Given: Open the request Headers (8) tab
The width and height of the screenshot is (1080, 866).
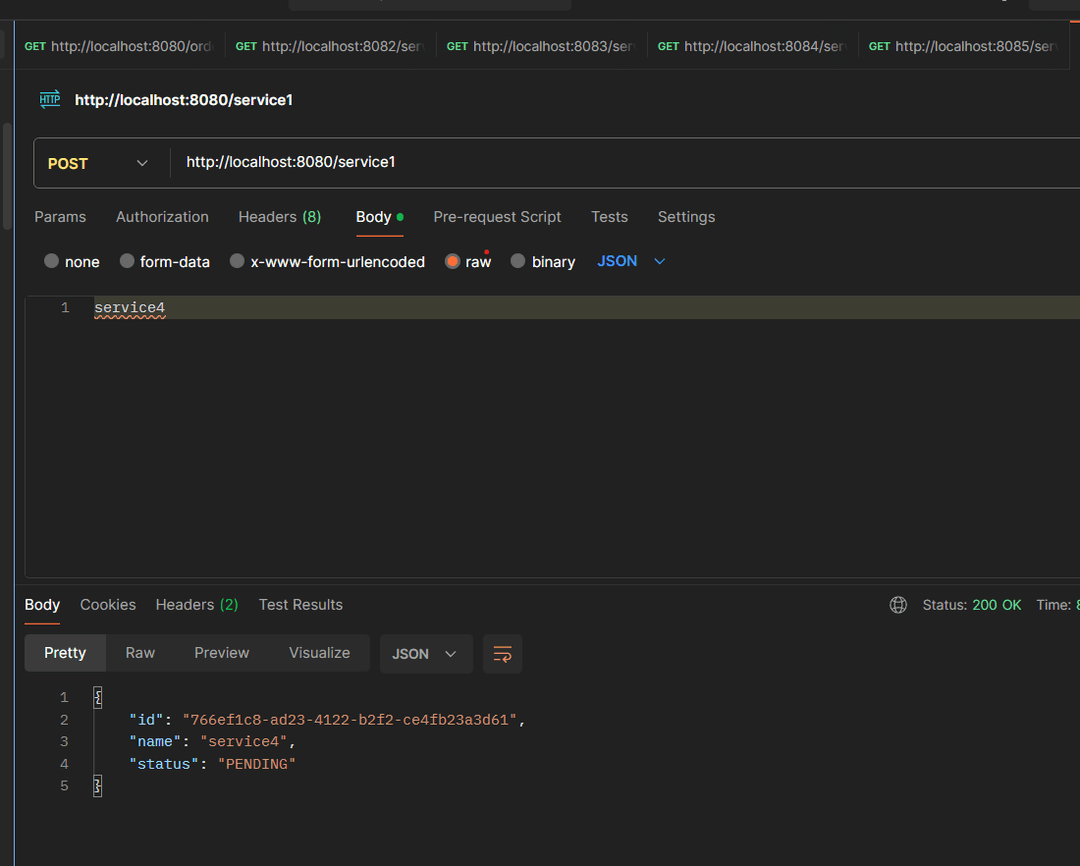Looking at the screenshot, I should pos(279,217).
